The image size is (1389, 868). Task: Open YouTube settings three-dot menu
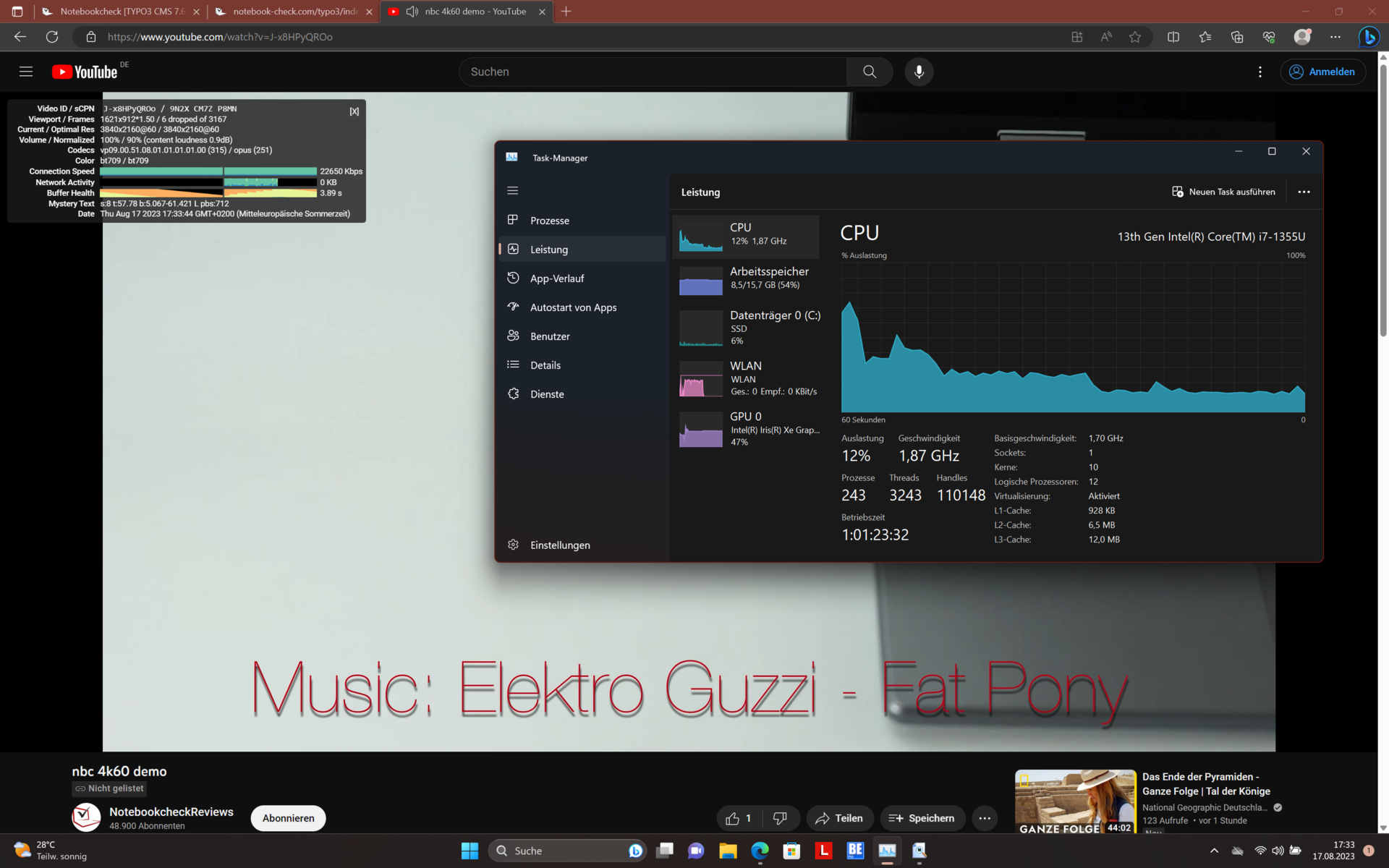pos(1260,72)
